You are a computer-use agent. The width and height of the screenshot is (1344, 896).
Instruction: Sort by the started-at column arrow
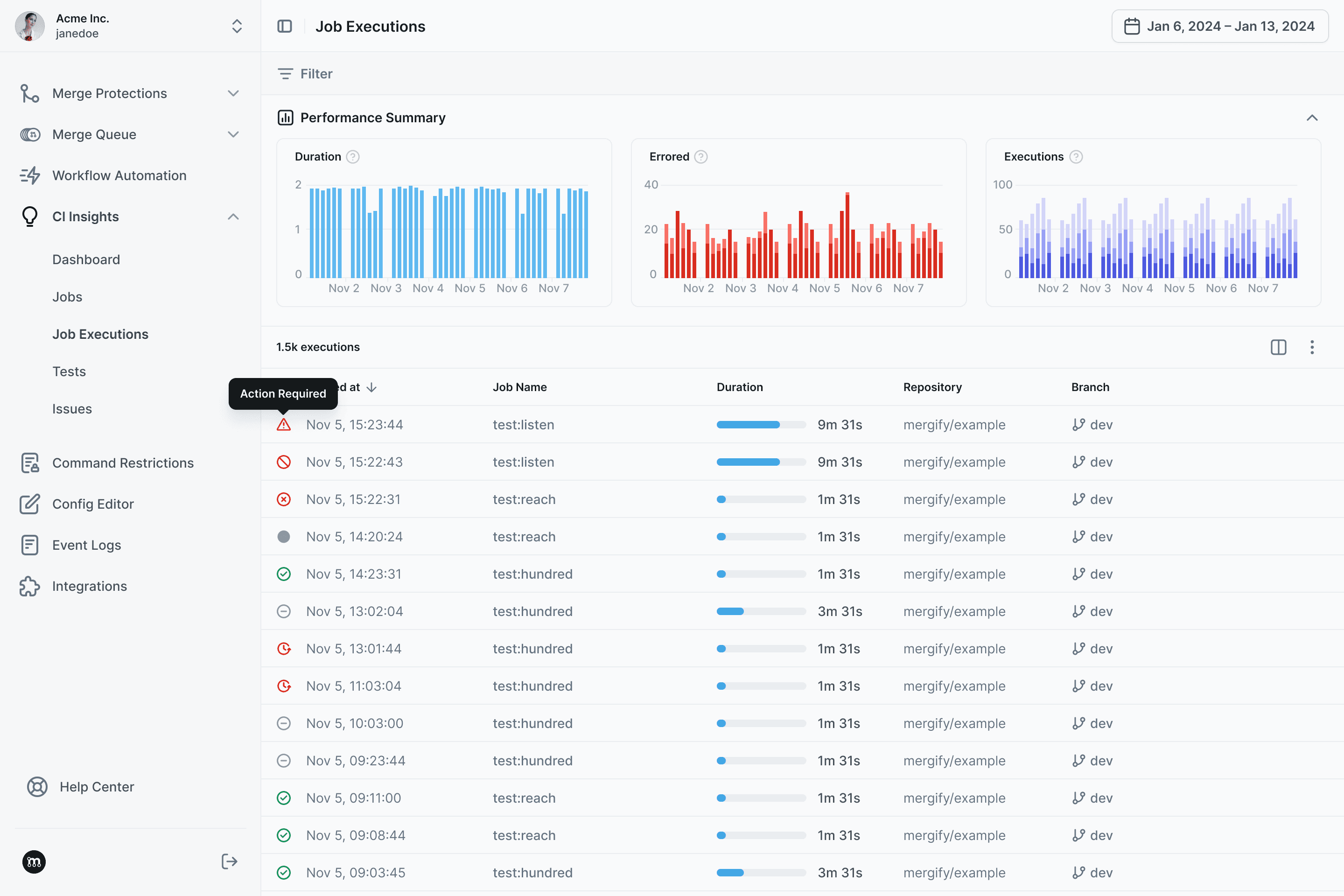point(371,387)
